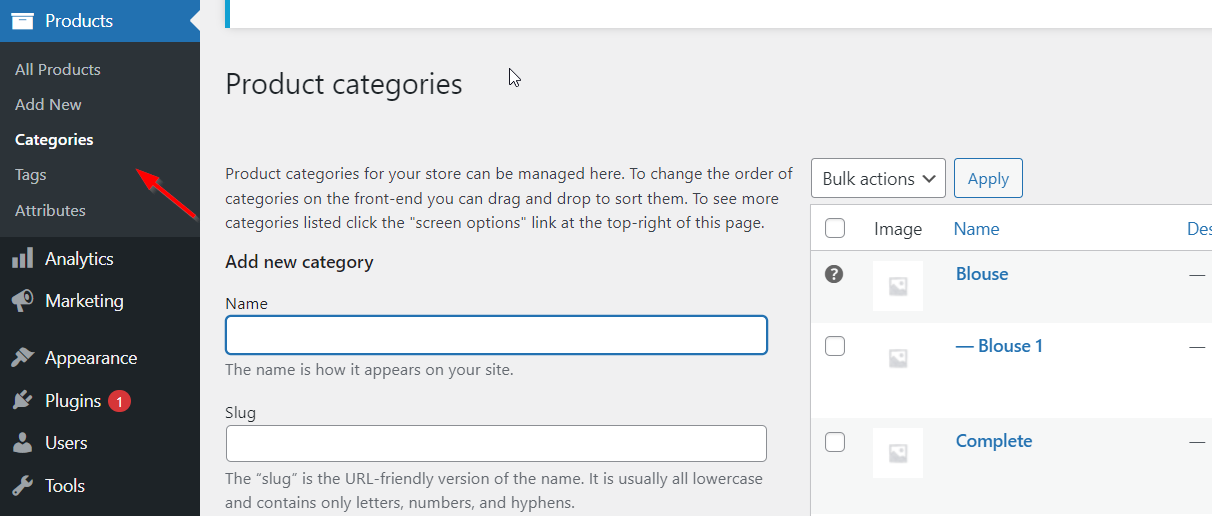Tick the select-all checkbox in table header

coord(835,228)
